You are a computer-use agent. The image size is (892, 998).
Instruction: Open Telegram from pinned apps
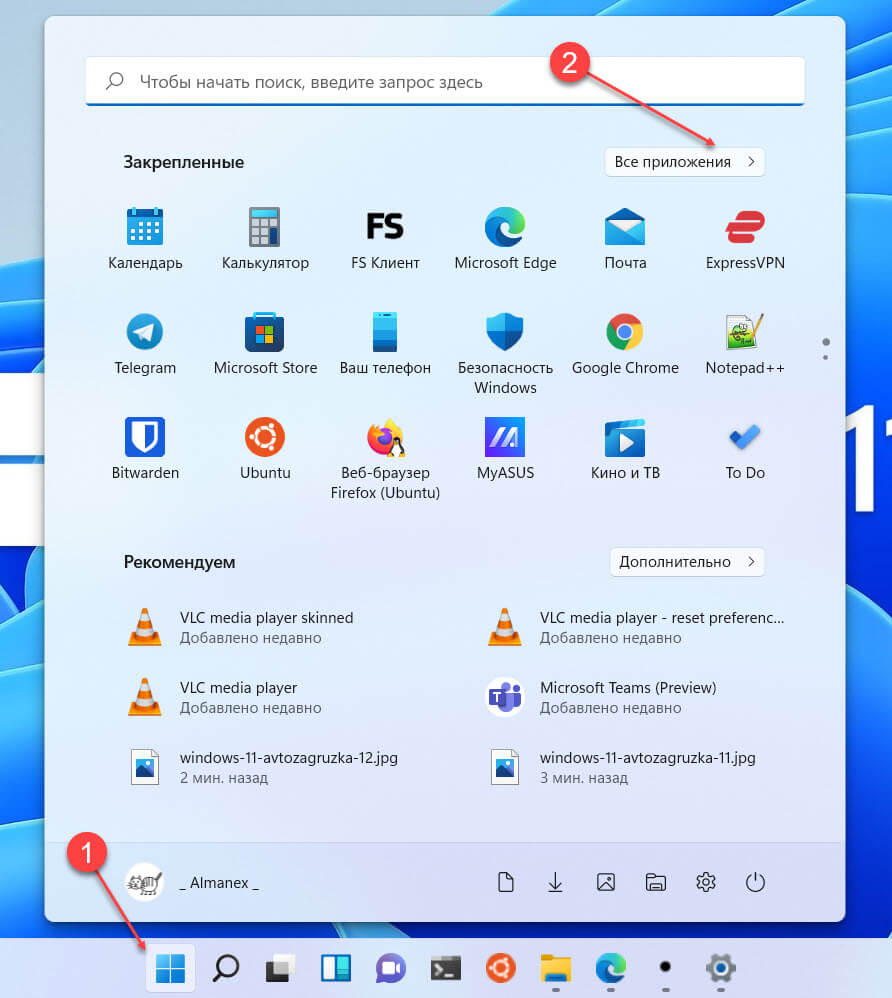[x=145, y=344]
